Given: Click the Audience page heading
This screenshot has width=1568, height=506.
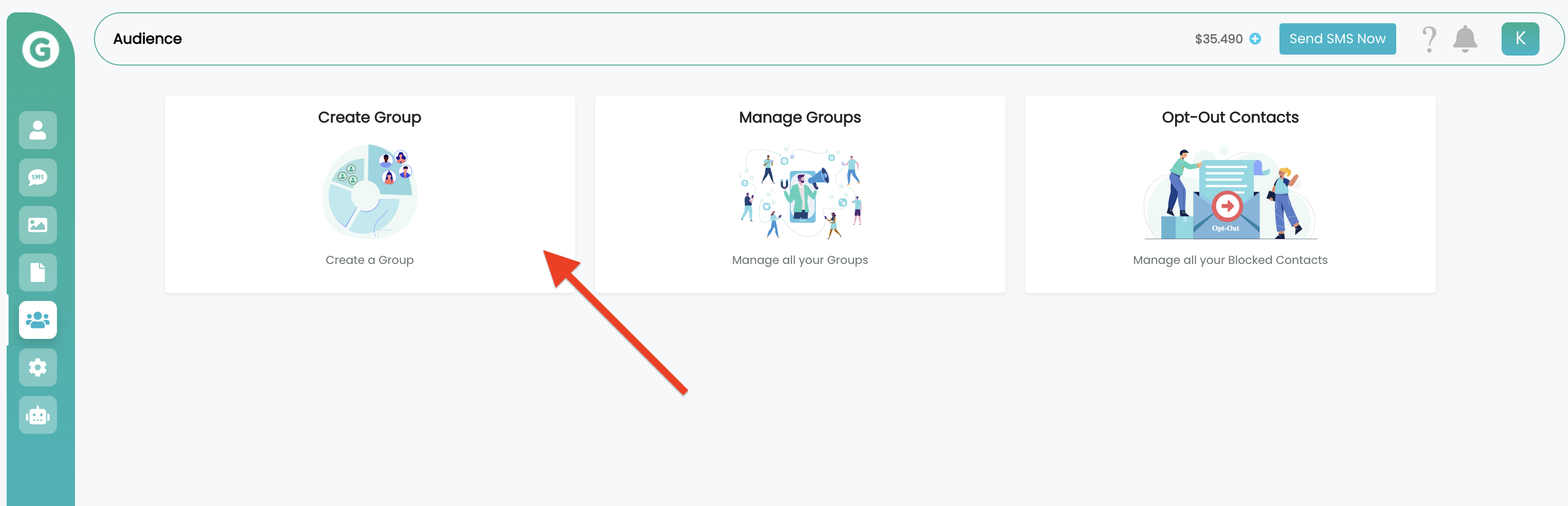Looking at the screenshot, I should tap(147, 39).
